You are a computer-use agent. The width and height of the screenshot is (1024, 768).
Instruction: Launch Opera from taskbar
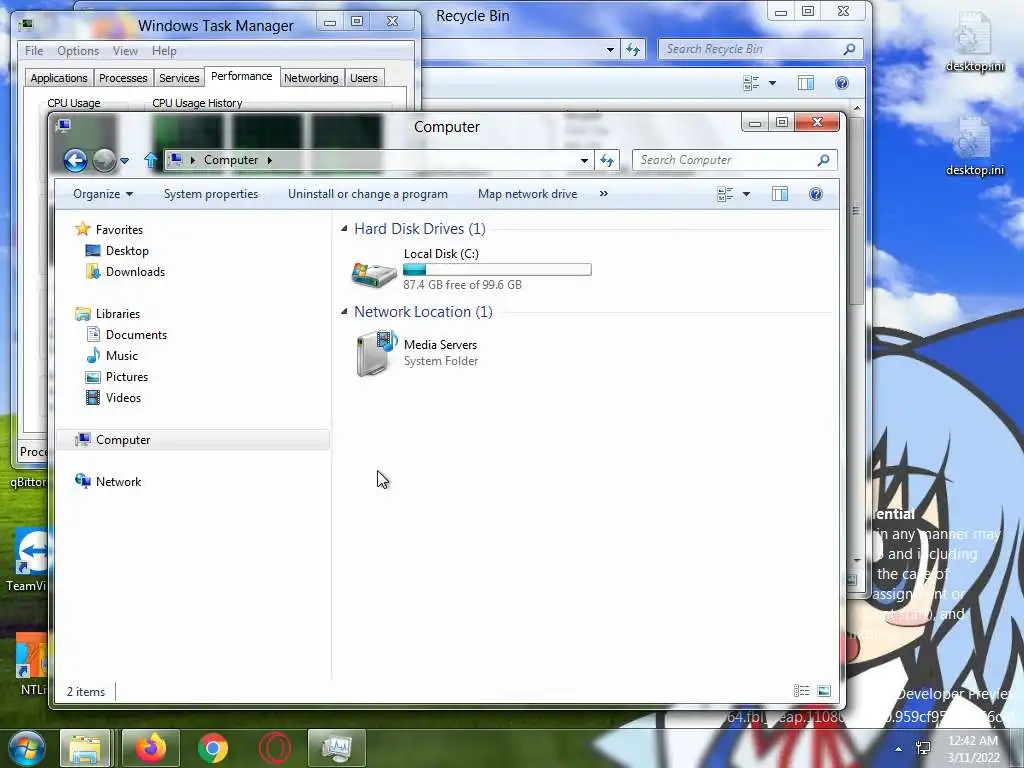275,748
